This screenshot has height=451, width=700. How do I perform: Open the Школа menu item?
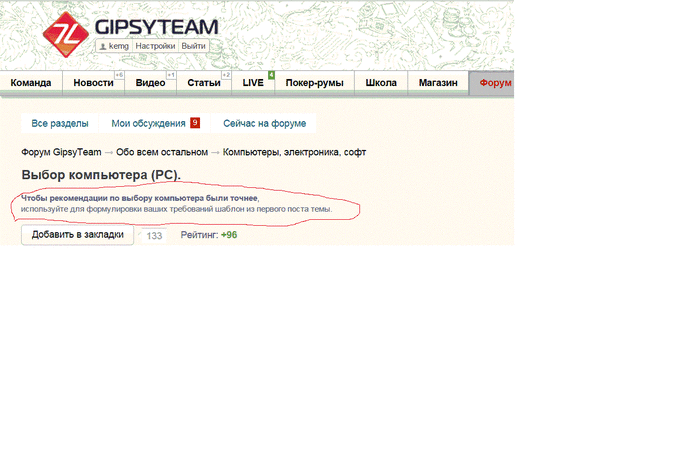(x=381, y=83)
